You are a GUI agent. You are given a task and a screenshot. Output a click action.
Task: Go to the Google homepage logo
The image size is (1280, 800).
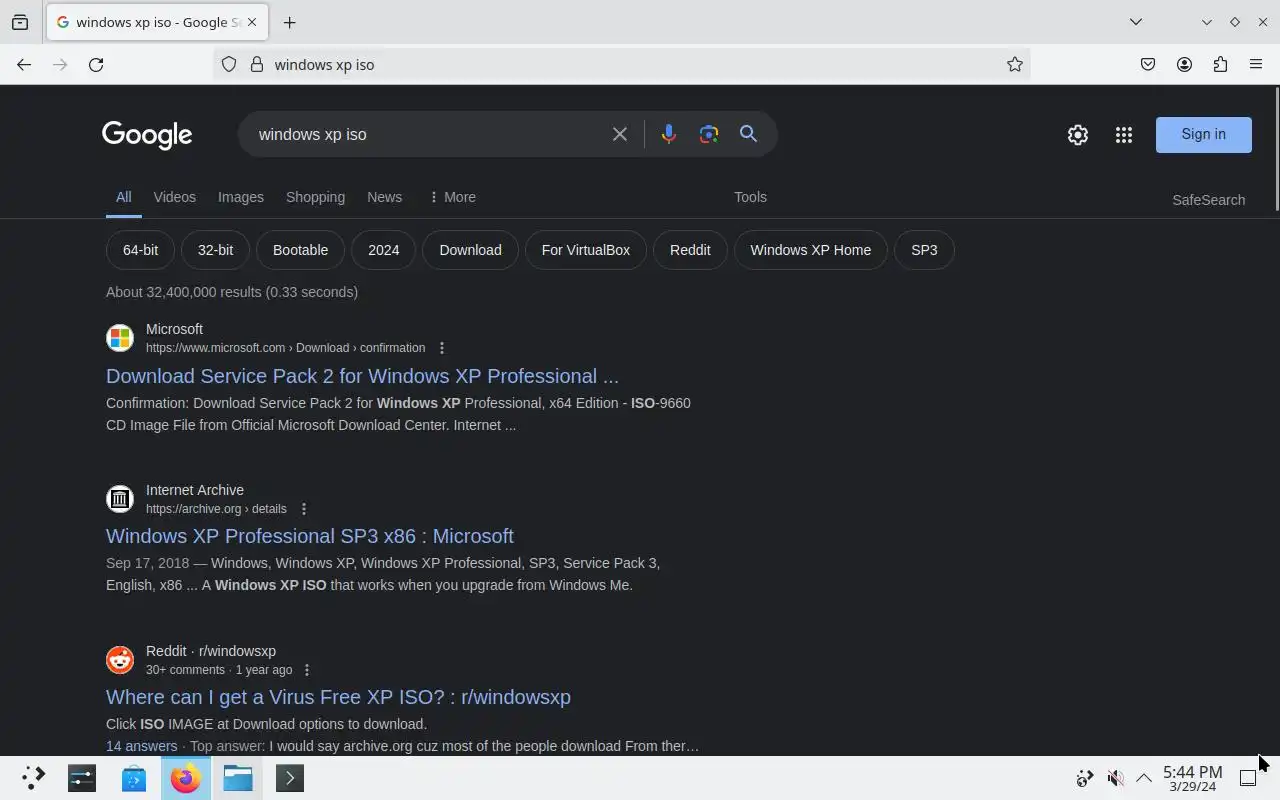pyautogui.click(x=147, y=135)
